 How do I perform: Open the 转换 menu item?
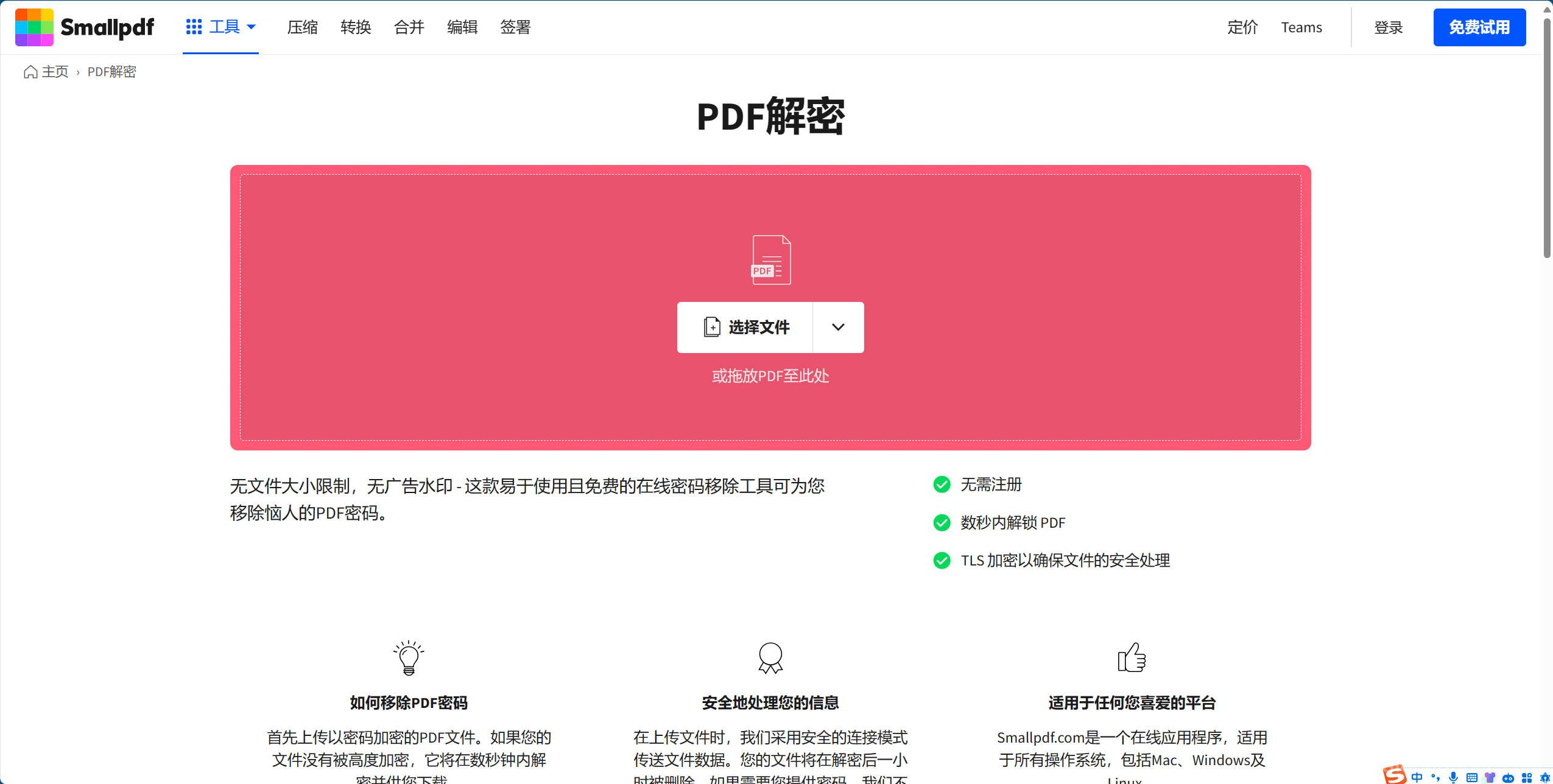(356, 27)
